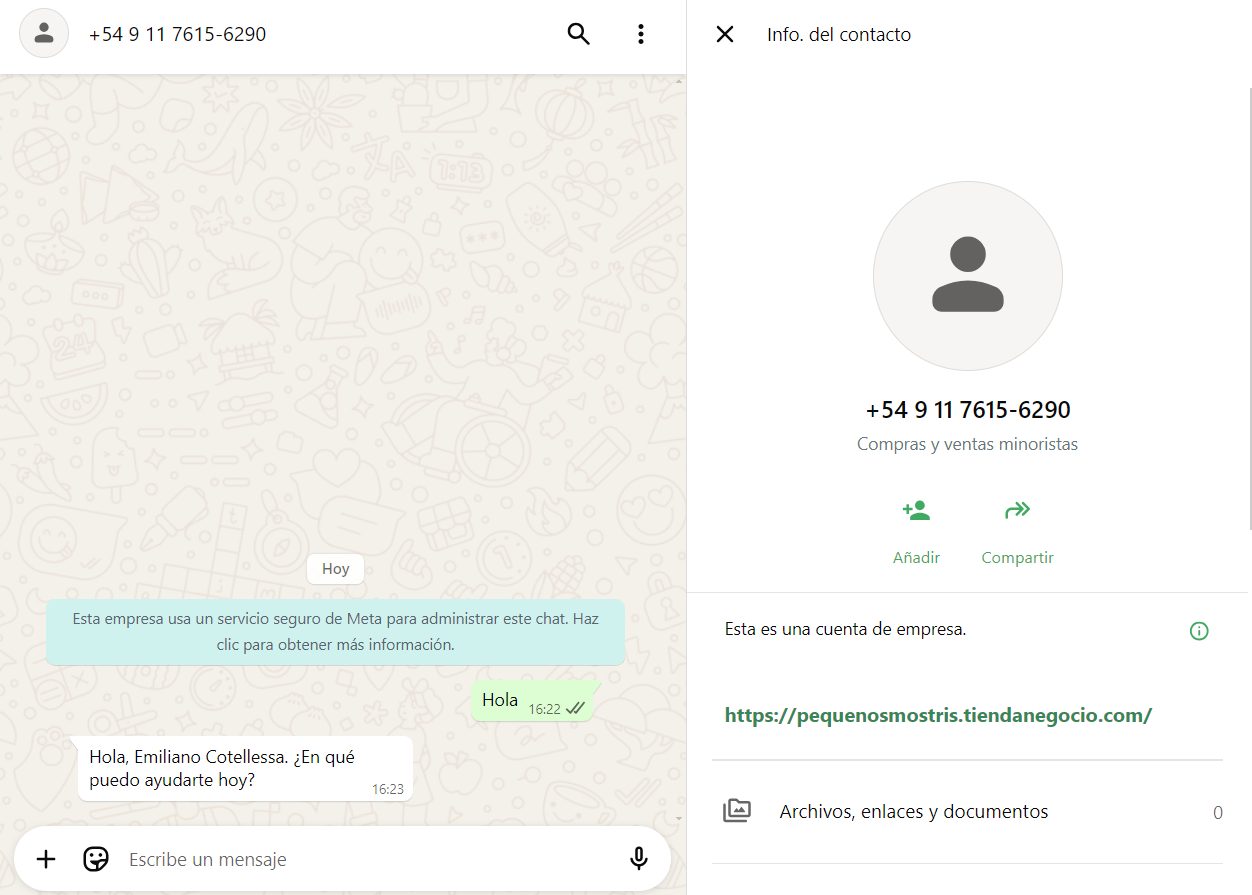The height and width of the screenshot is (895, 1252).
Task: Click the microphone voice message icon
Action: click(x=639, y=859)
